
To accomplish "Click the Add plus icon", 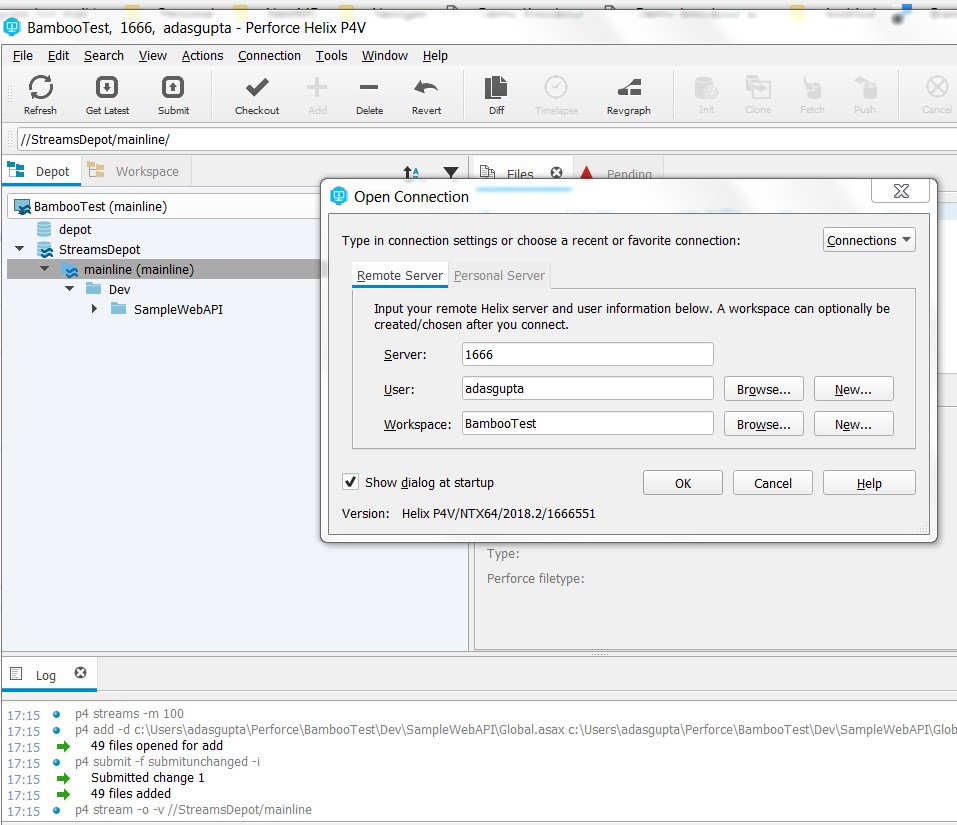I will [x=317, y=88].
